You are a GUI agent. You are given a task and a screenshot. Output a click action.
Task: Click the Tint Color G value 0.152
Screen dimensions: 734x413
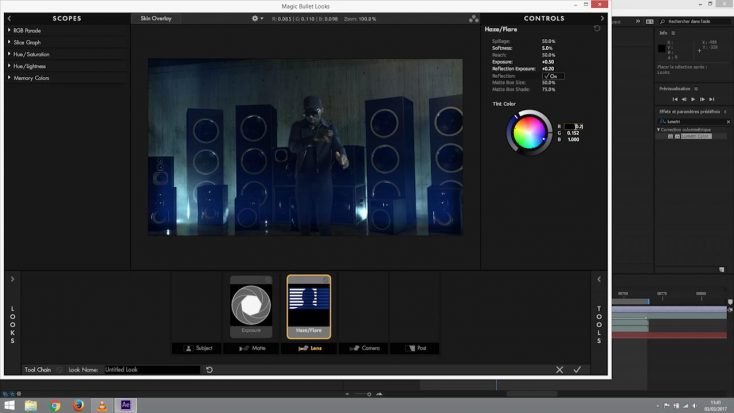[x=573, y=133]
